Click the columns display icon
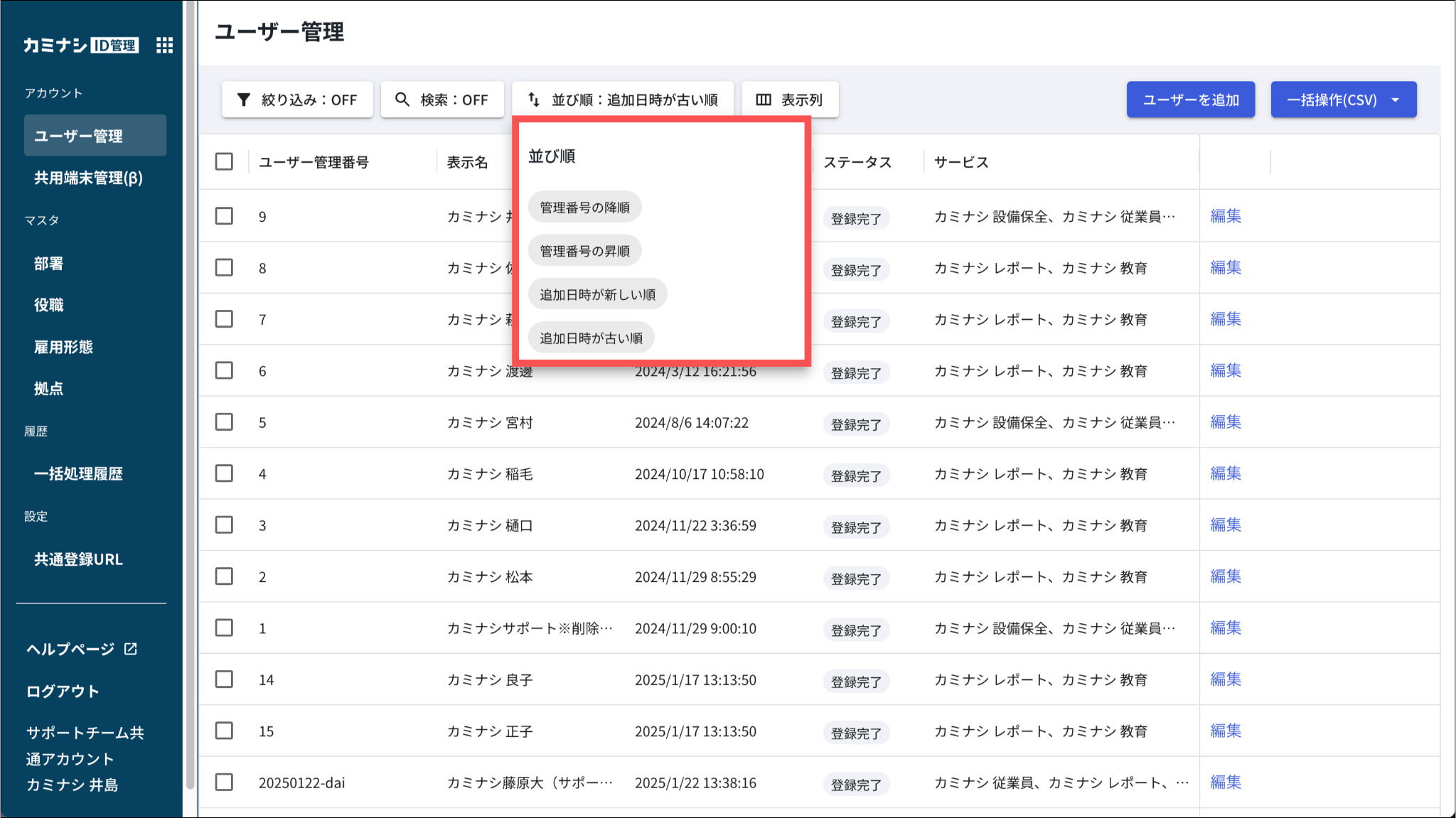 764,99
